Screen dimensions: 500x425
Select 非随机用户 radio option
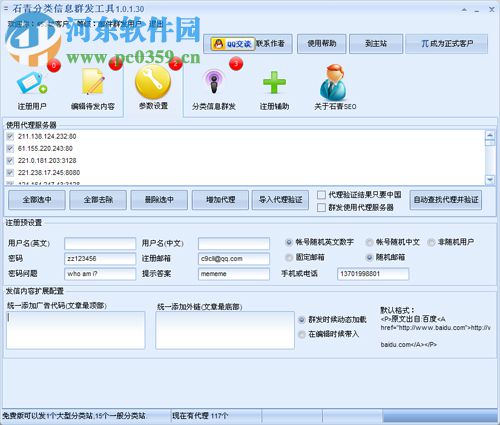coord(431,242)
